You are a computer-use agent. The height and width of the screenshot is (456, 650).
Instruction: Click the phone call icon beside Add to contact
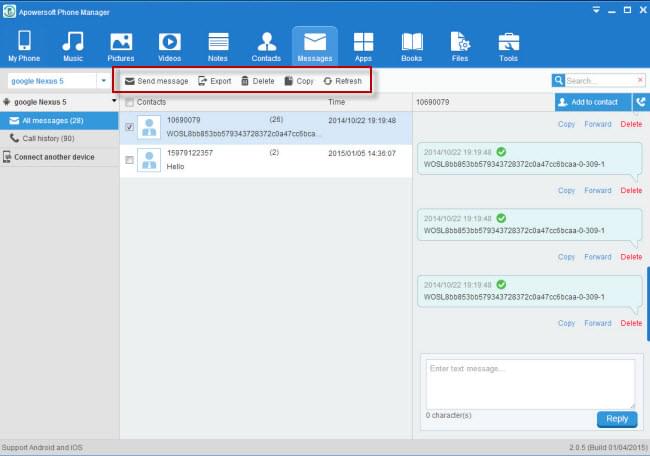(640, 102)
